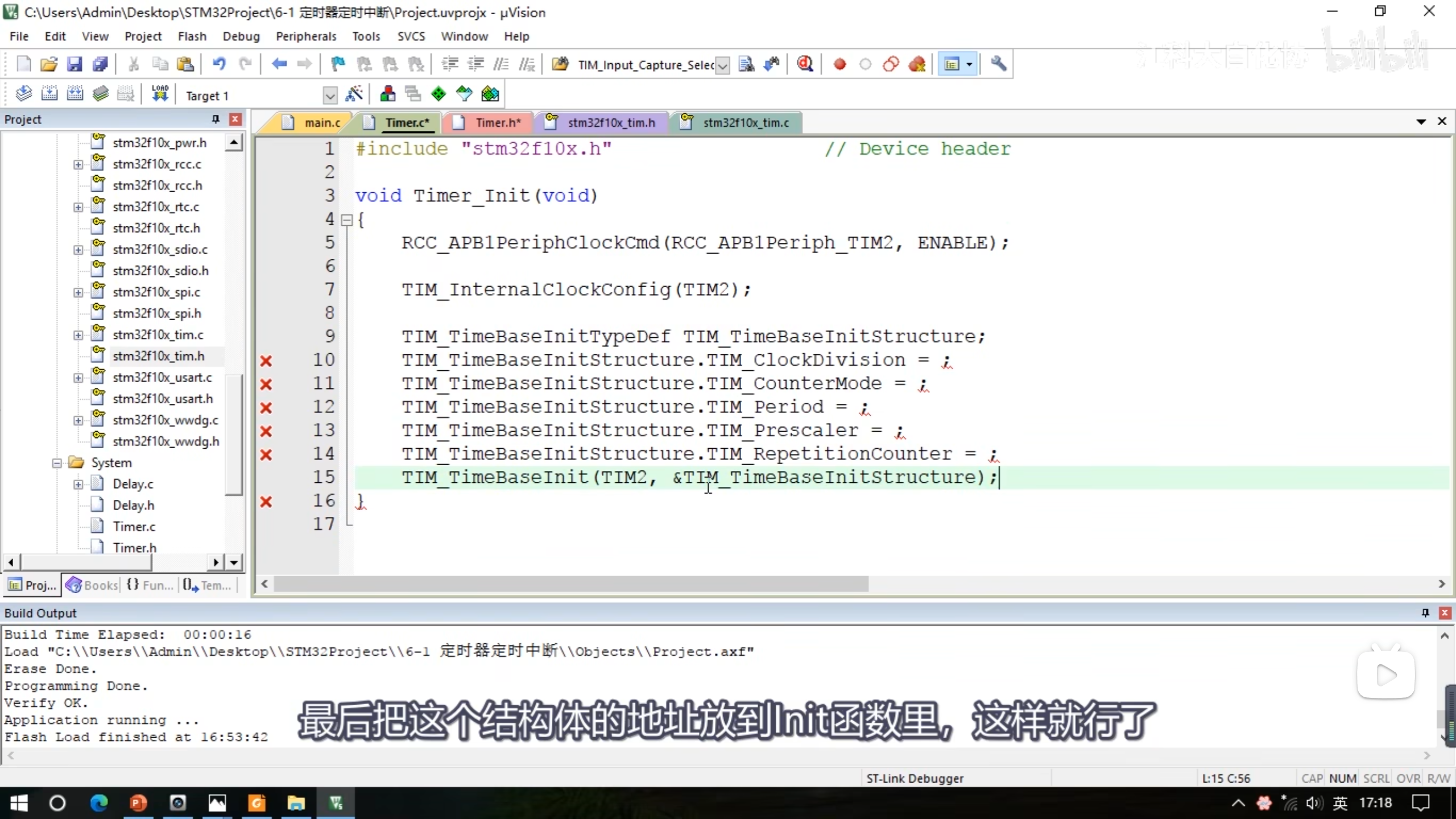
Task: Click the Build target icon
Action: 49,94
